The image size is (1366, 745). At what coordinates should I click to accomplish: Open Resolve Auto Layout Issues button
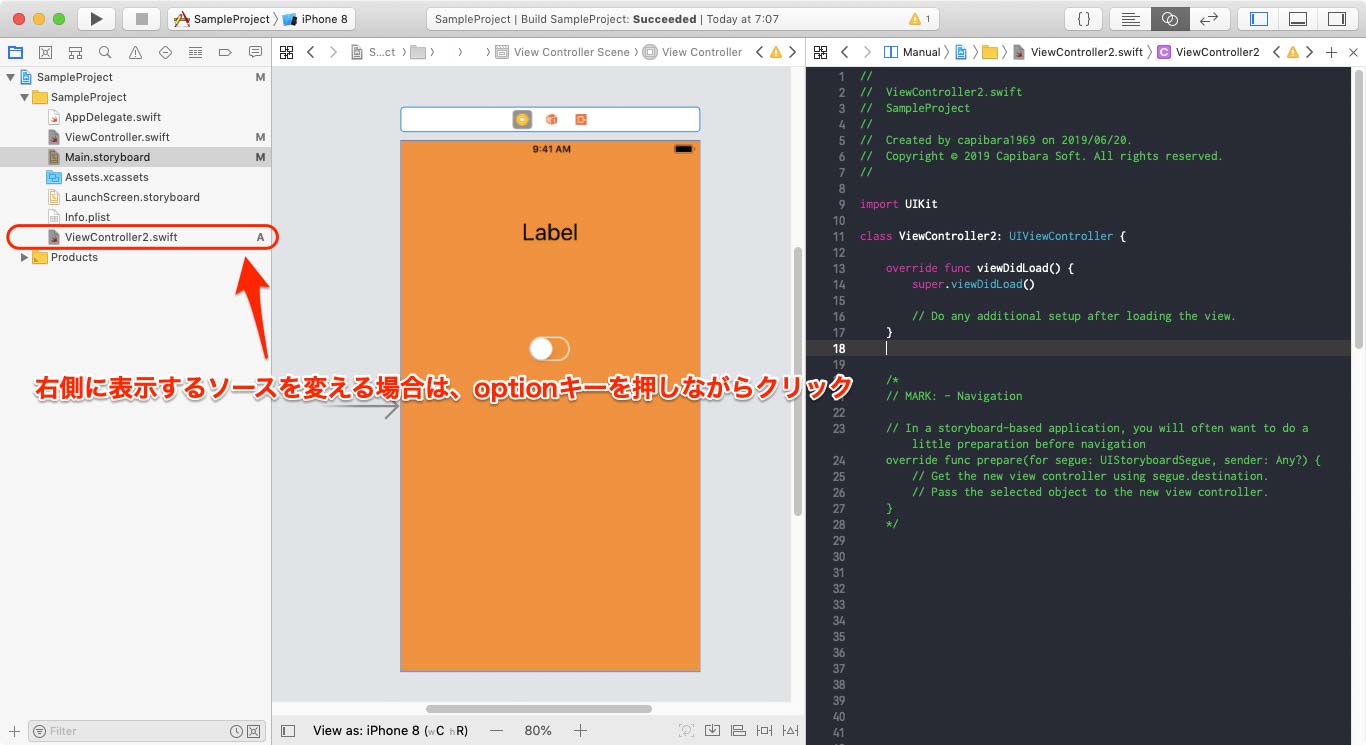click(x=790, y=731)
